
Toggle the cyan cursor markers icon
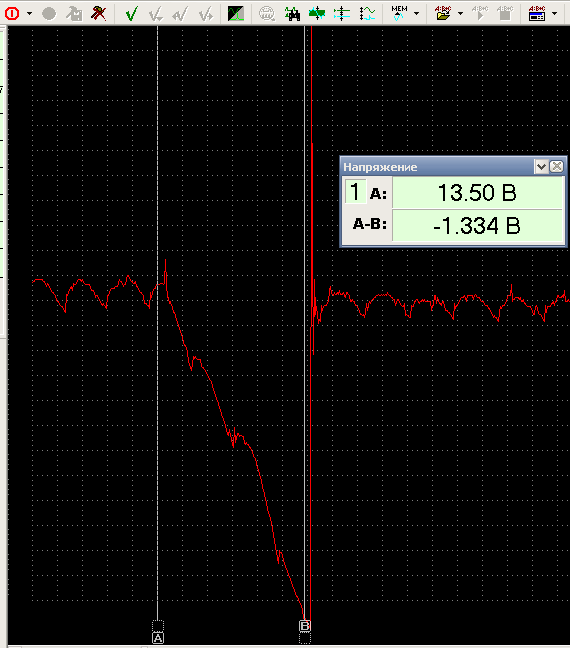[341, 14]
